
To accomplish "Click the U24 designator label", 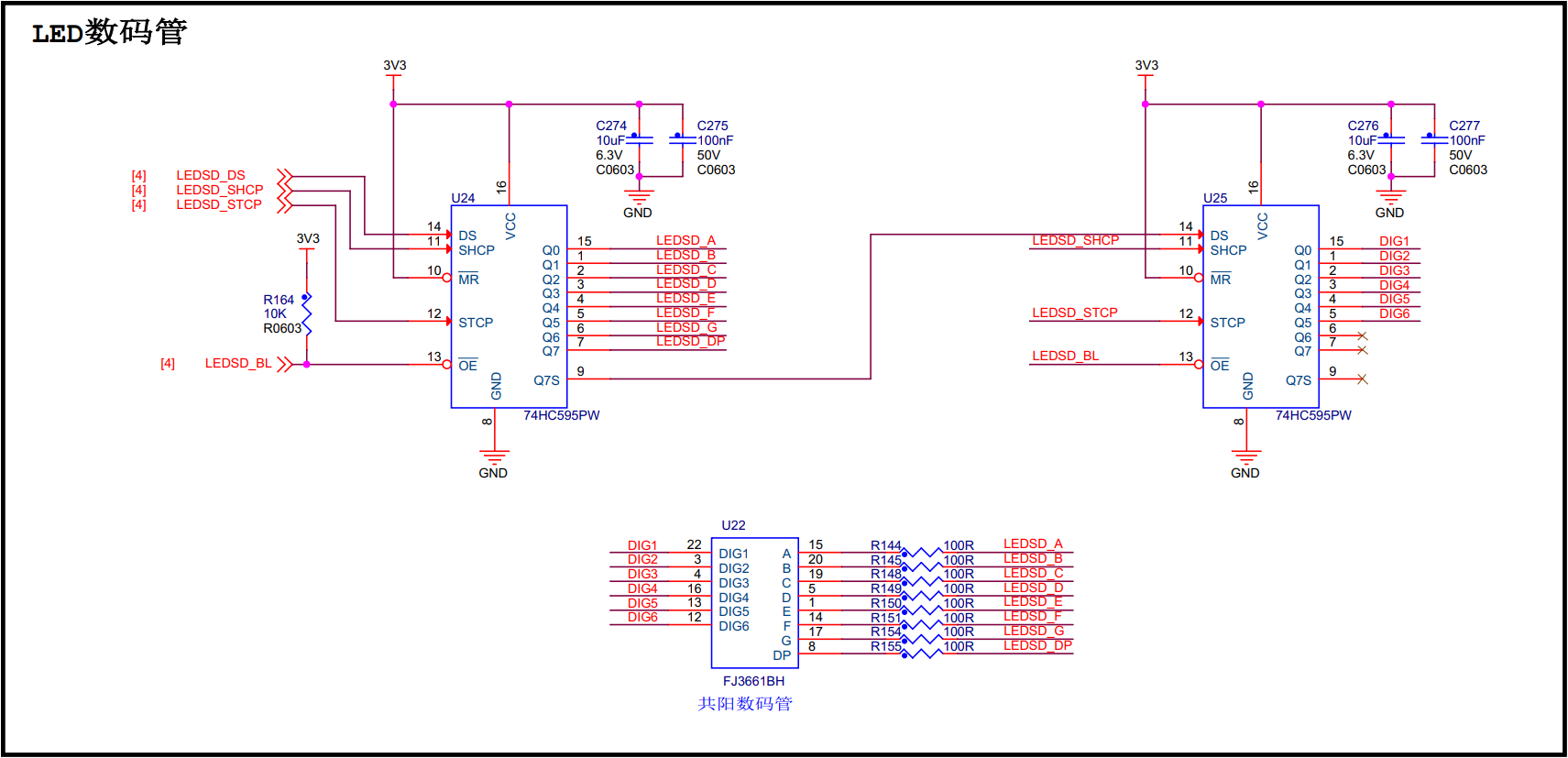I will (x=463, y=198).
